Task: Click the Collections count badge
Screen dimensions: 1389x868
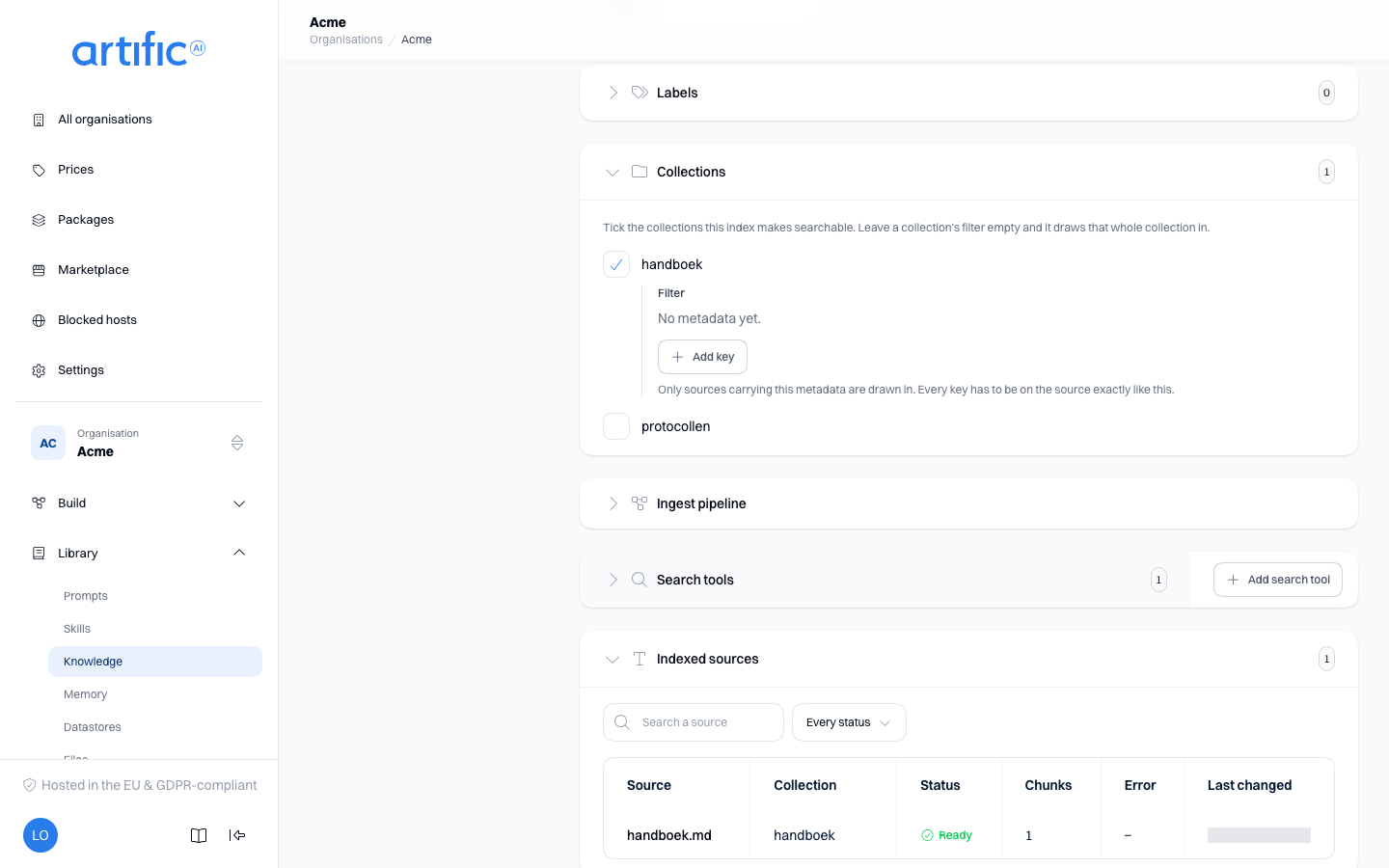Action: (x=1326, y=172)
